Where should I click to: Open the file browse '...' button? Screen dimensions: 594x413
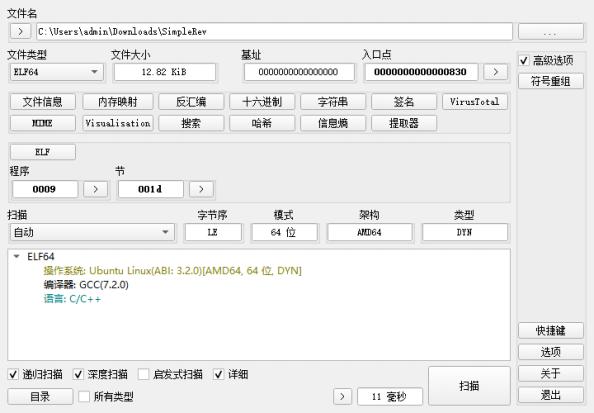tap(550, 31)
